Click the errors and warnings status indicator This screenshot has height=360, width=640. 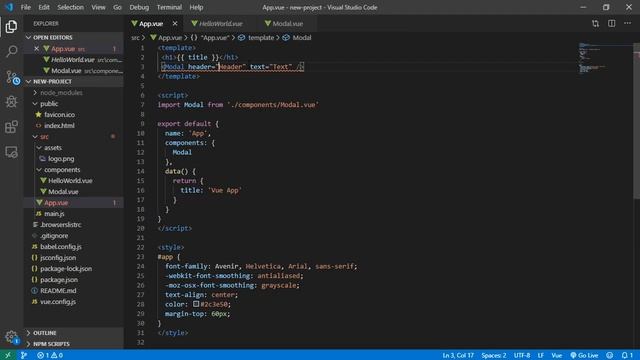coord(50,356)
